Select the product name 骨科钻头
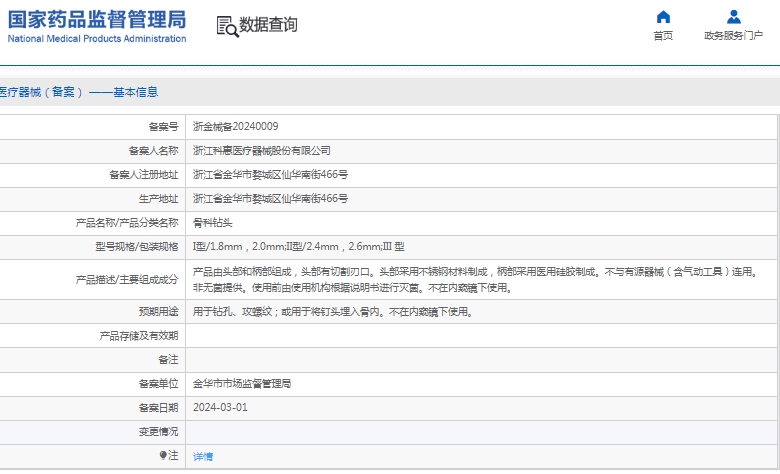780x474 pixels. click(212, 222)
